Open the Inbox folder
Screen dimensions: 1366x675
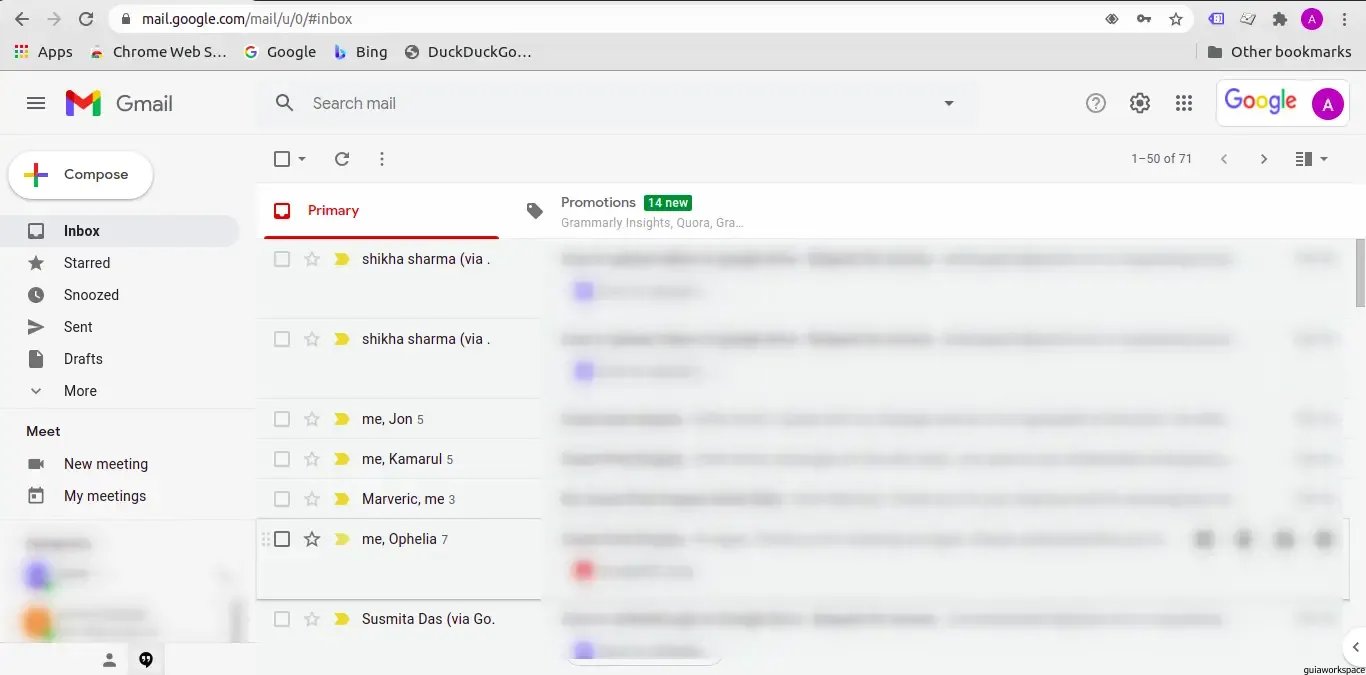point(120,231)
